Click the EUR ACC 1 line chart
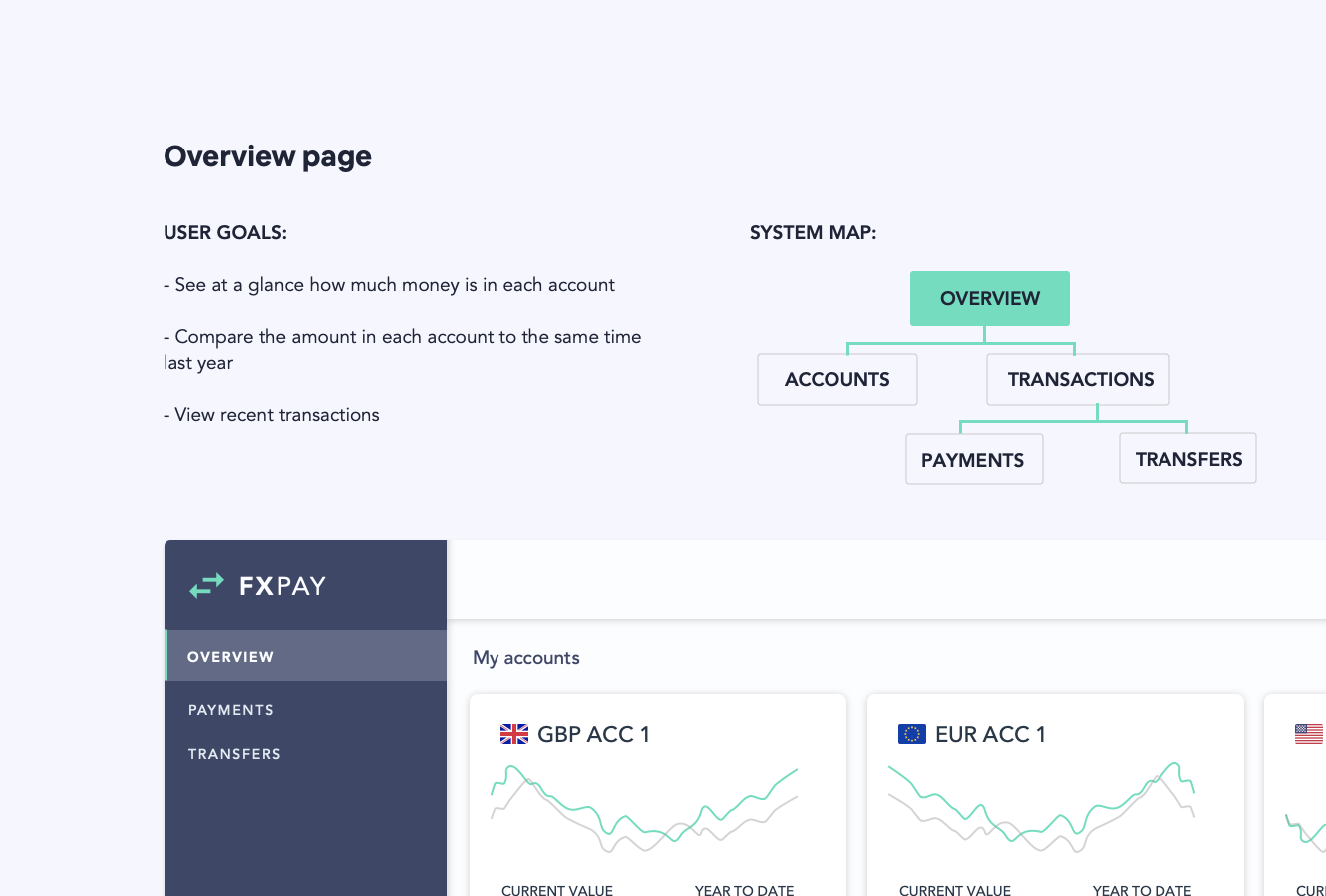The height and width of the screenshot is (896, 1326). point(1041,809)
